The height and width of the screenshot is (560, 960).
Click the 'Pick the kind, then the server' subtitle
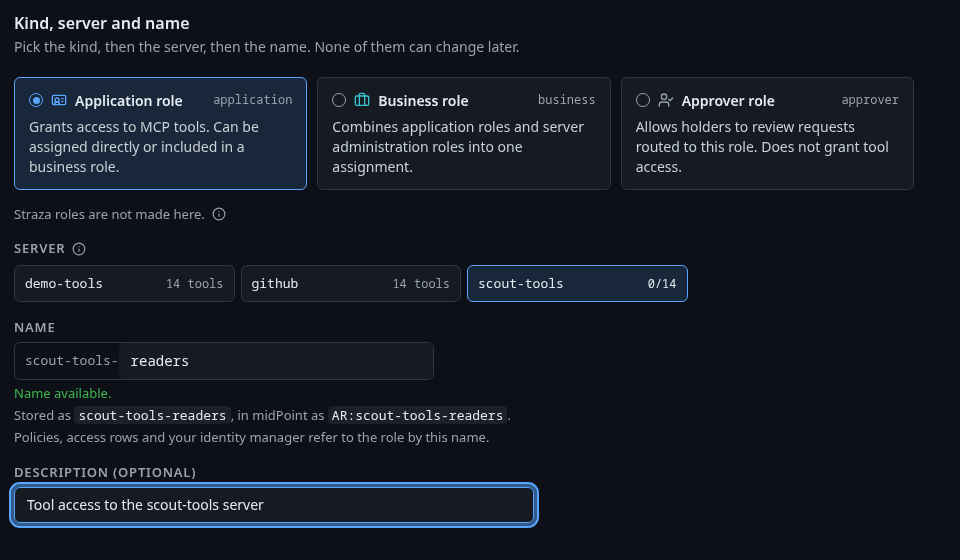click(266, 47)
